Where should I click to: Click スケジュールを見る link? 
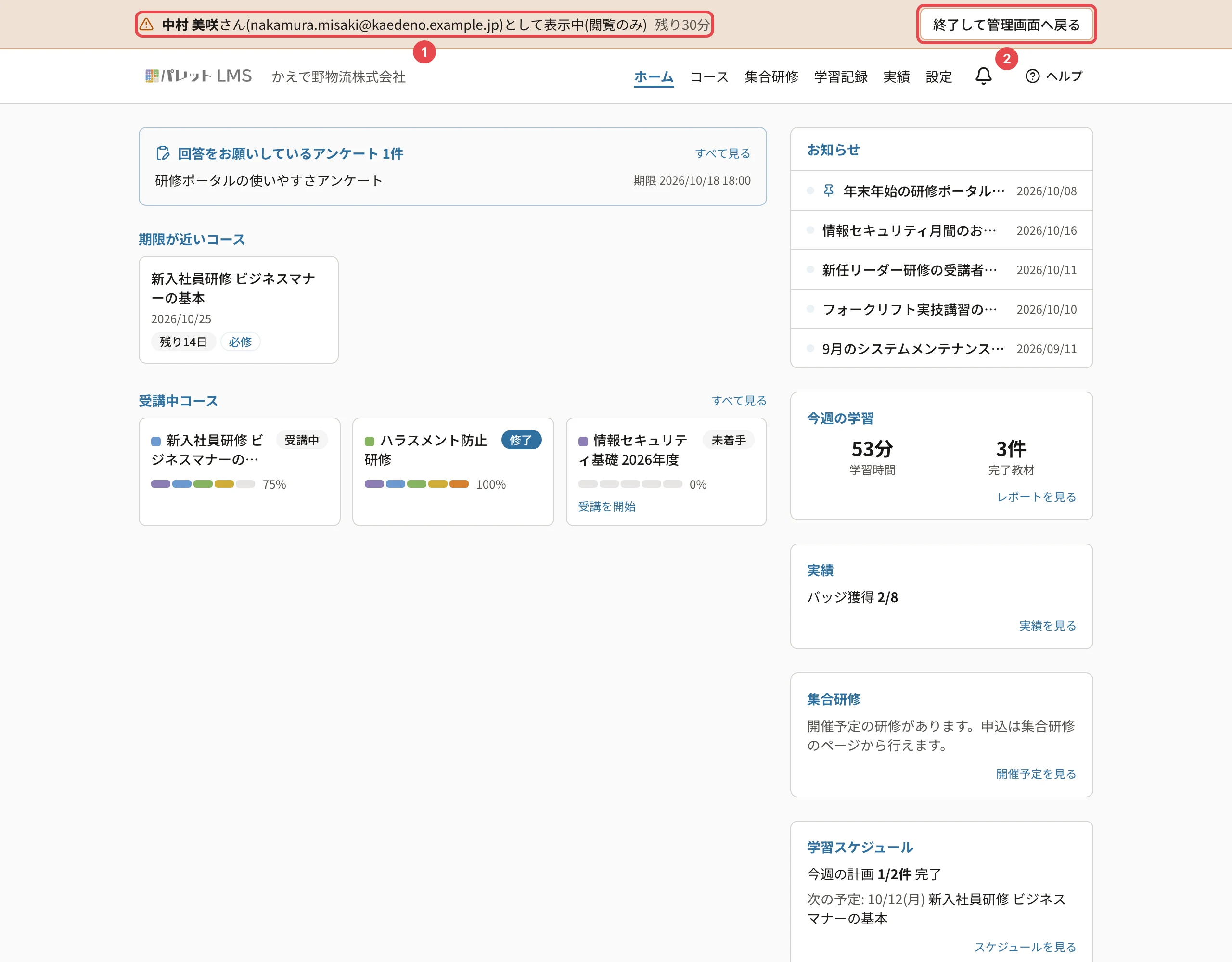[x=1025, y=947]
